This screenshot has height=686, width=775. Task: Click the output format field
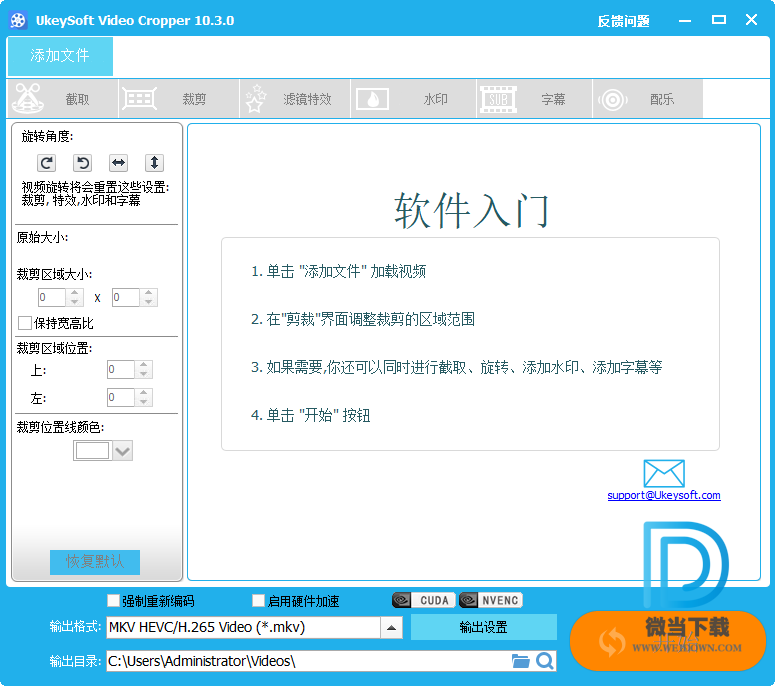[244, 627]
